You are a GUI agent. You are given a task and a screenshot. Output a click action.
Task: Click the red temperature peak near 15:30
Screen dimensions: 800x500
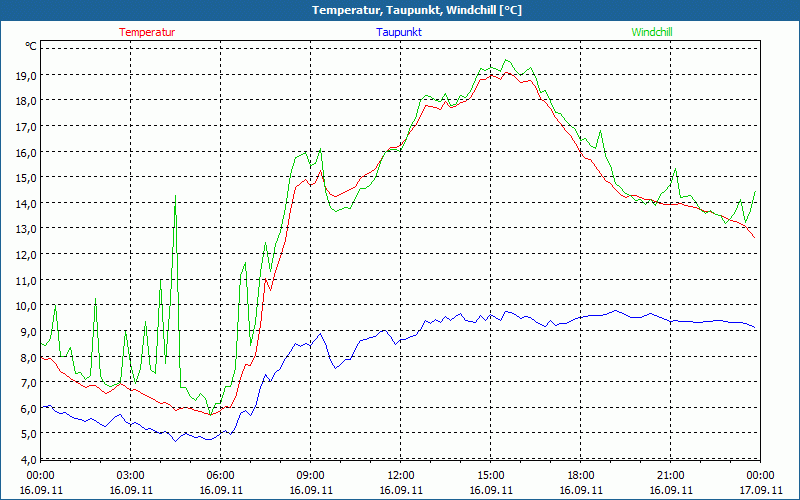pos(506,73)
